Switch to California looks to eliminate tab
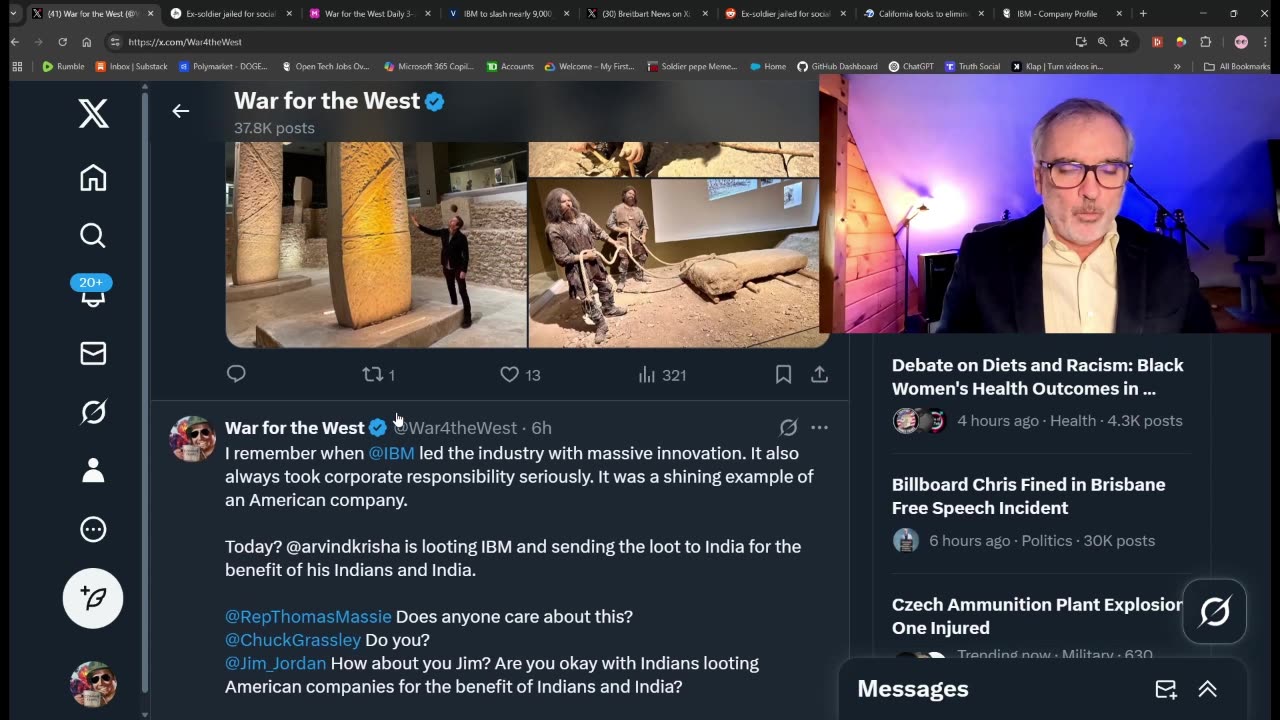 pos(923,14)
